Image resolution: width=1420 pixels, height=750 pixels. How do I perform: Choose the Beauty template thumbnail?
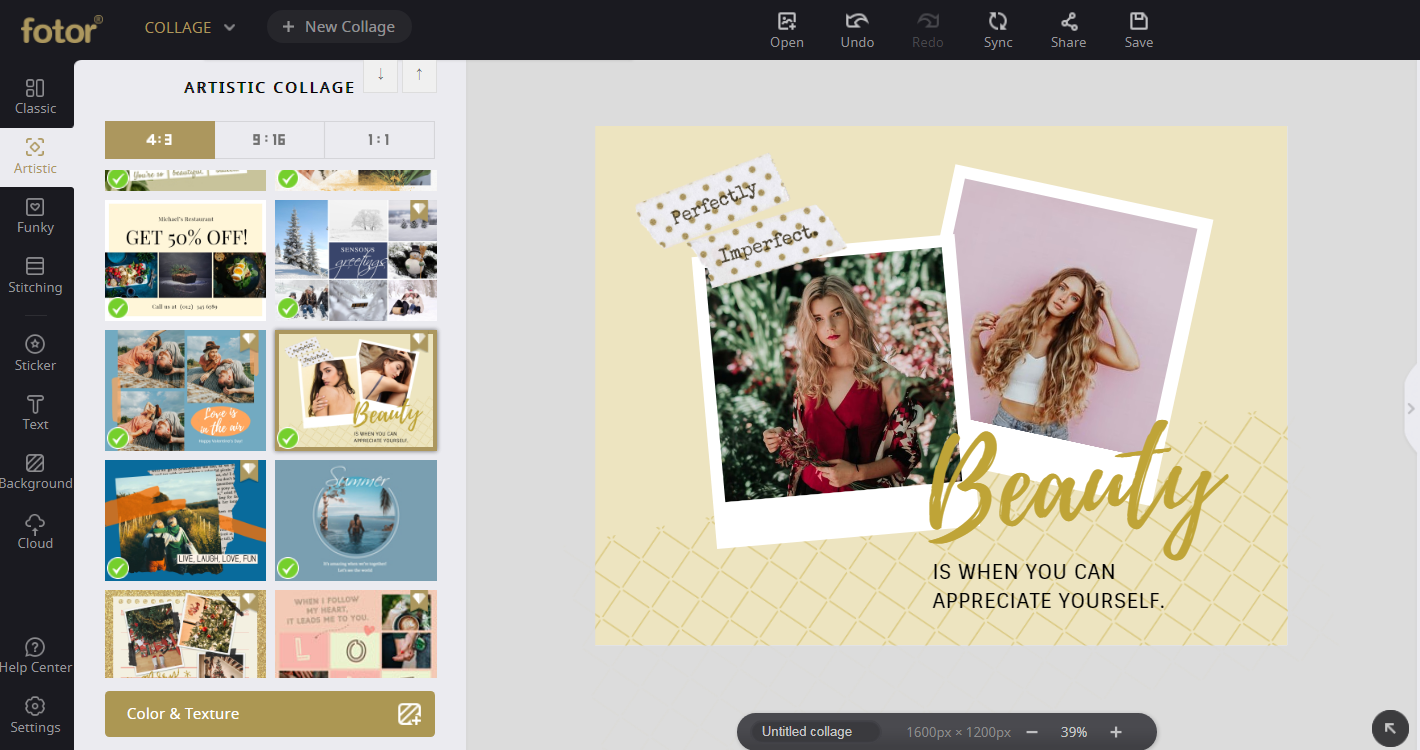click(356, 390)
